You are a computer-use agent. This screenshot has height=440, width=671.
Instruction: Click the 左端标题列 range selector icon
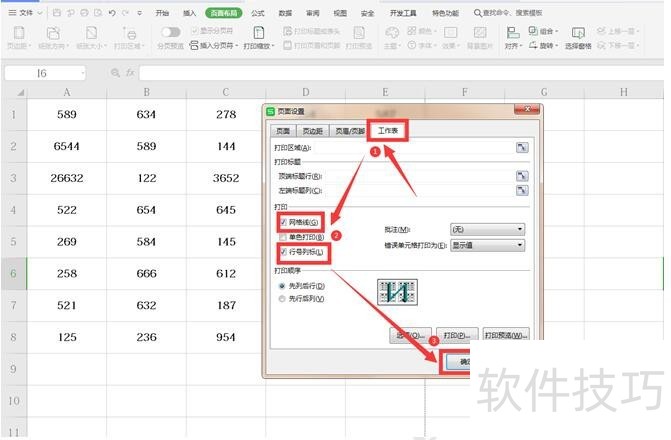(522, 190)
